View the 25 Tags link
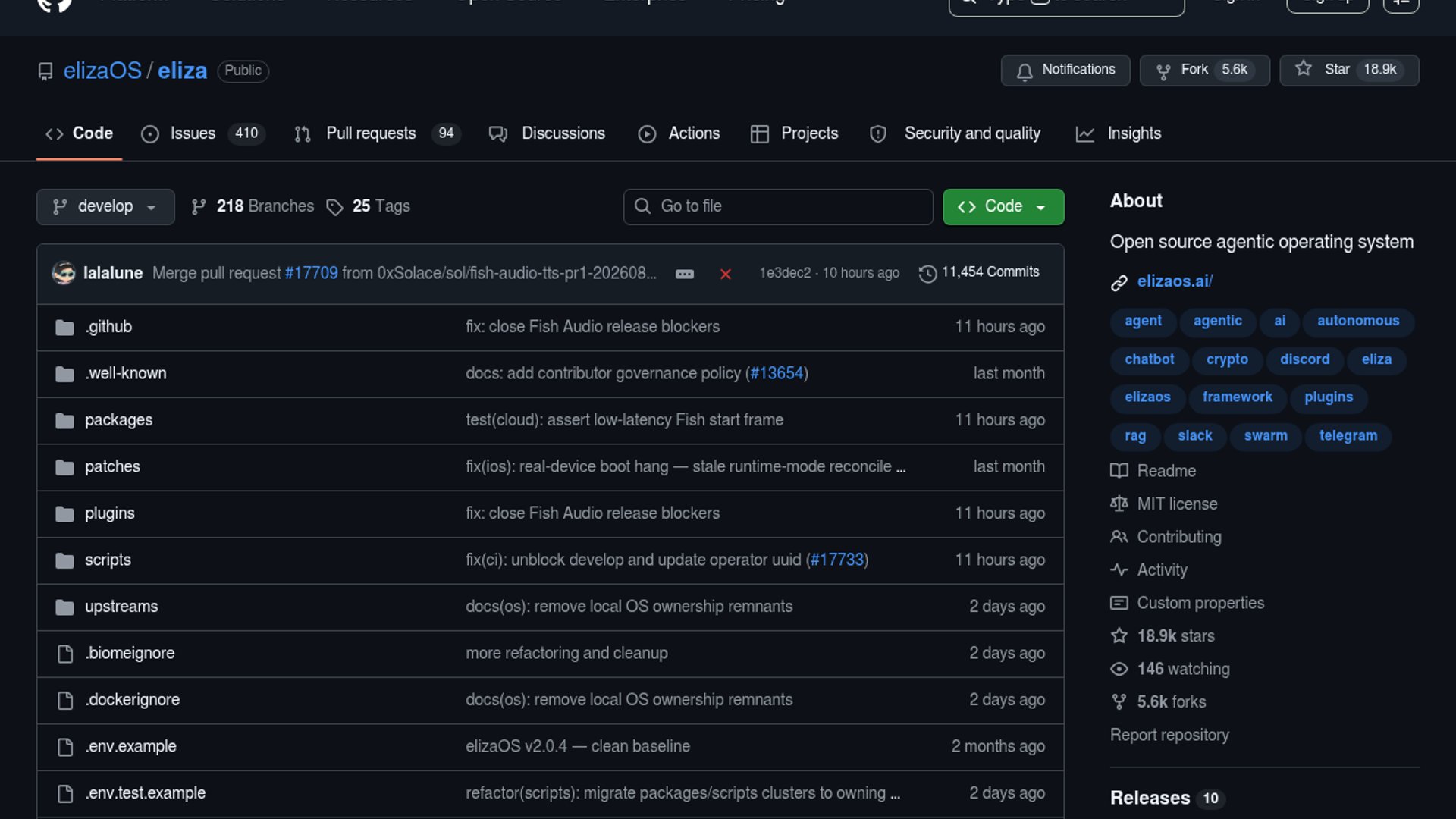 pos(369,206)
